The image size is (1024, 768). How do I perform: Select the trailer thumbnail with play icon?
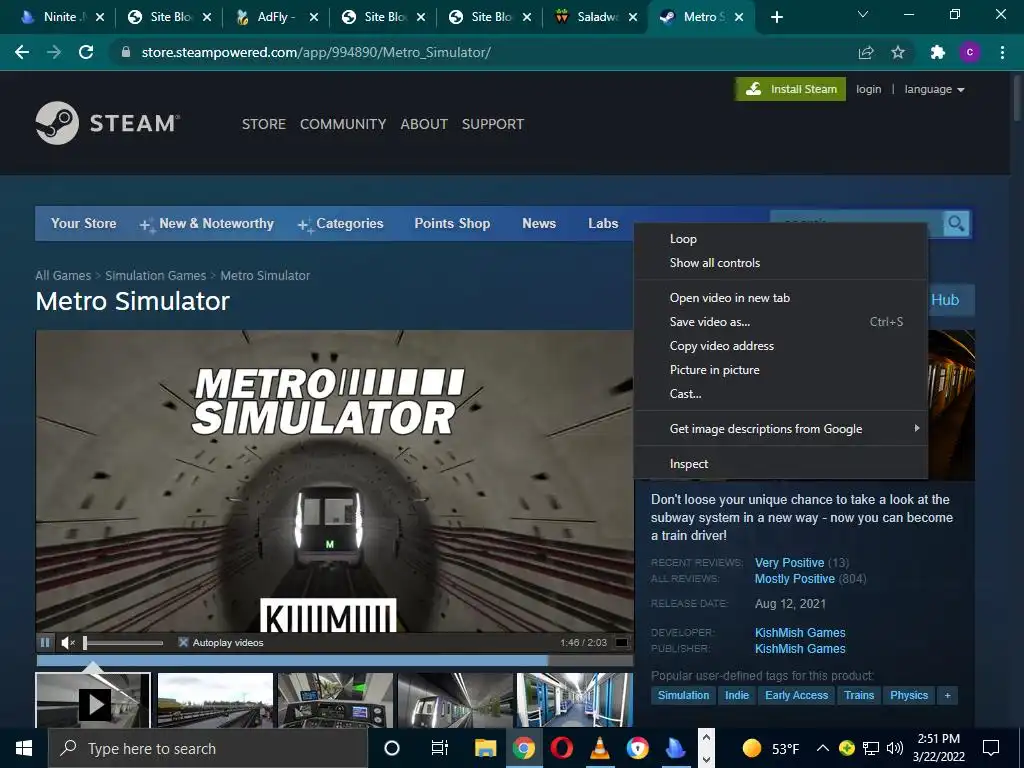click(x=93, y=701)
